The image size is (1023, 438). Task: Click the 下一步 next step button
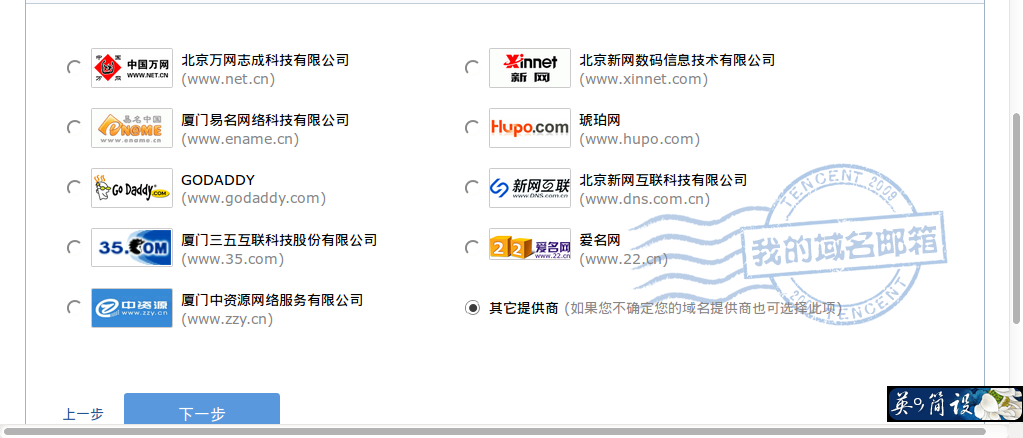(x=202, y=411)
